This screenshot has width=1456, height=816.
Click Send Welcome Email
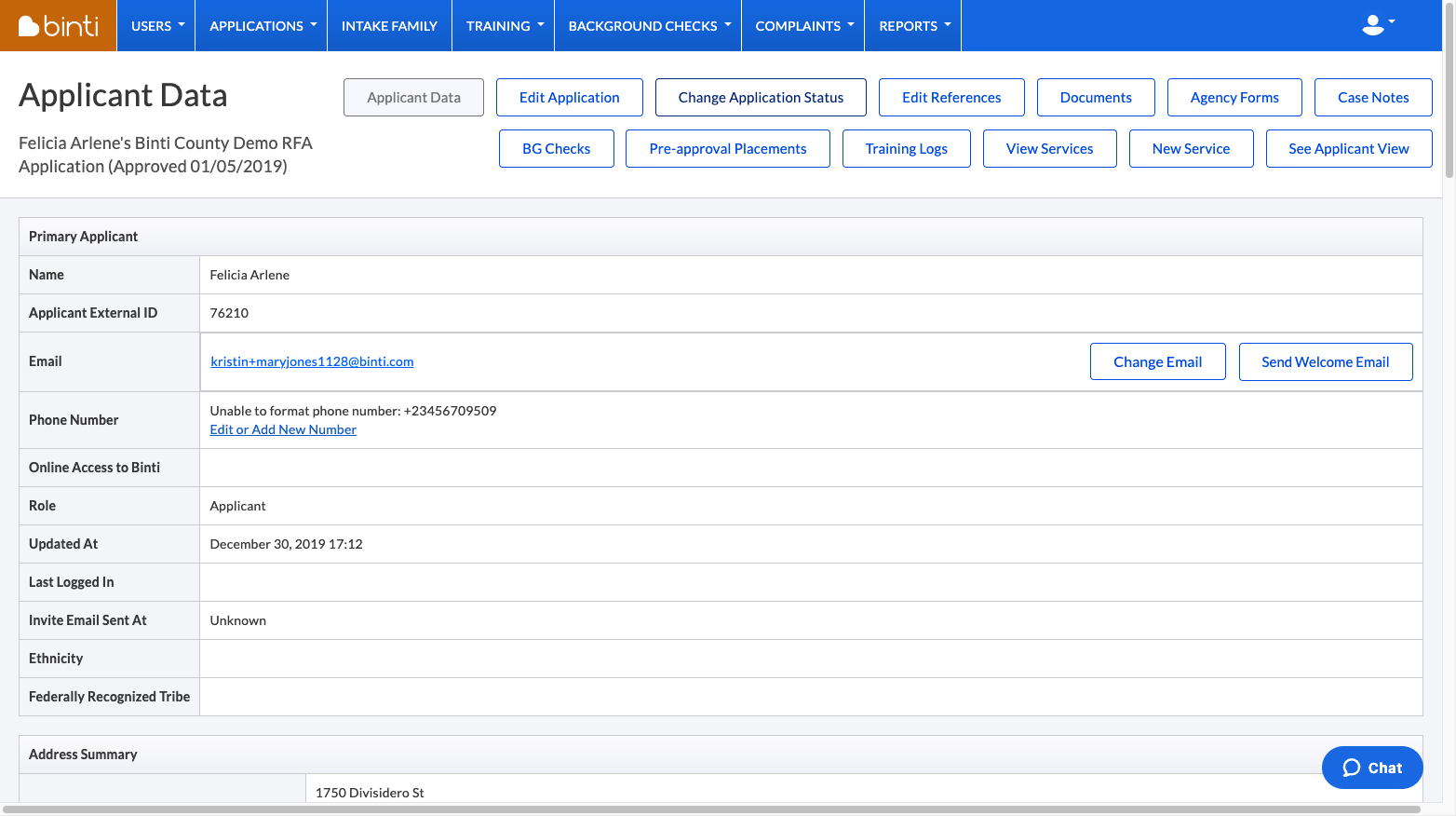(1326, 362)
